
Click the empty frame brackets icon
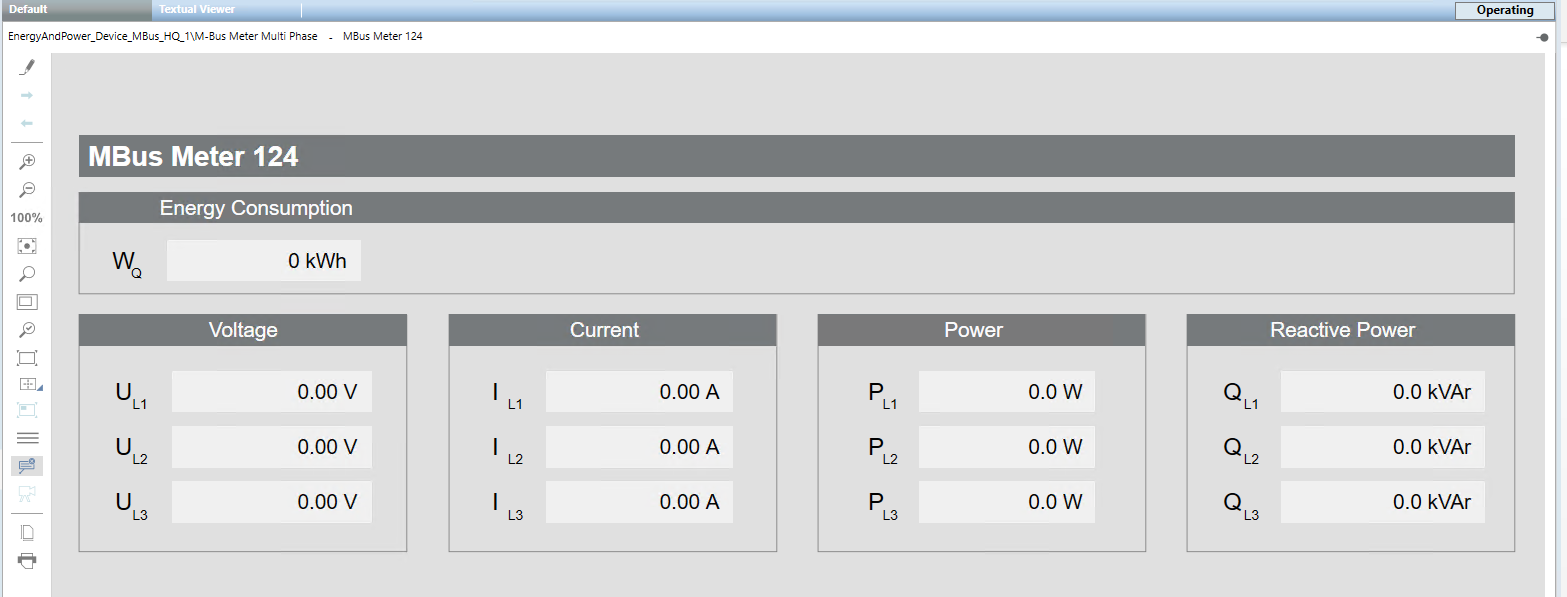click(27, 358)
